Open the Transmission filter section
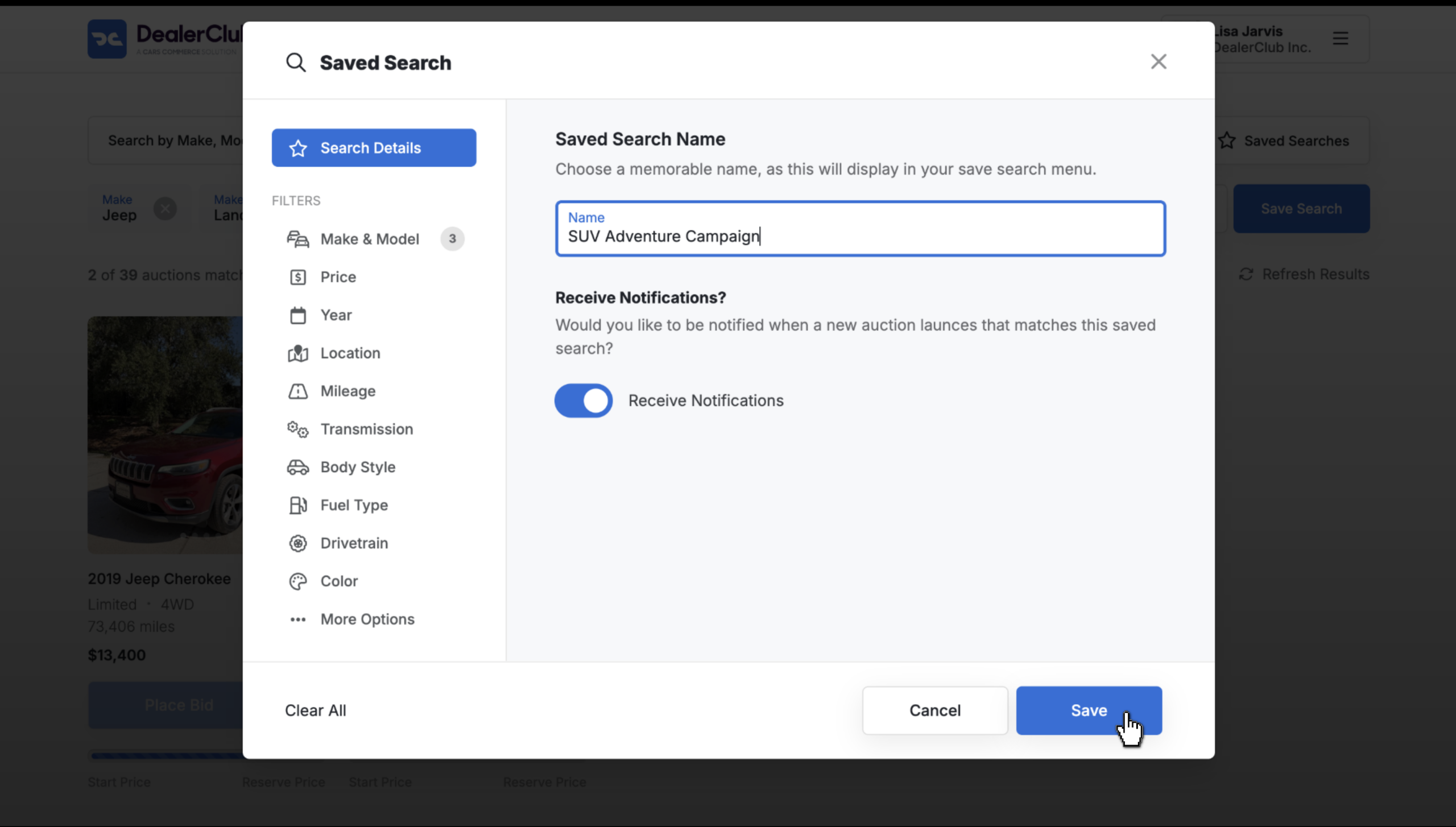The width and height of the screenshot is (1456, 827). click(374, 429)
